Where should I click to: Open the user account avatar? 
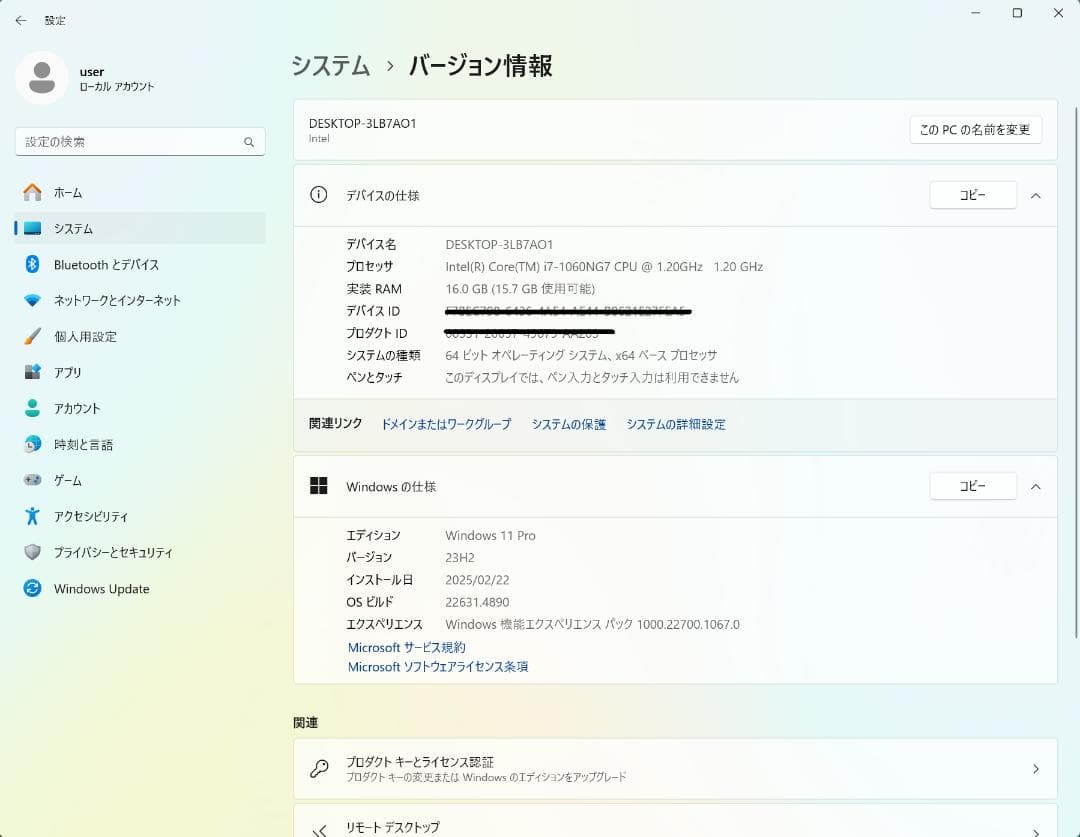(41, 78)
